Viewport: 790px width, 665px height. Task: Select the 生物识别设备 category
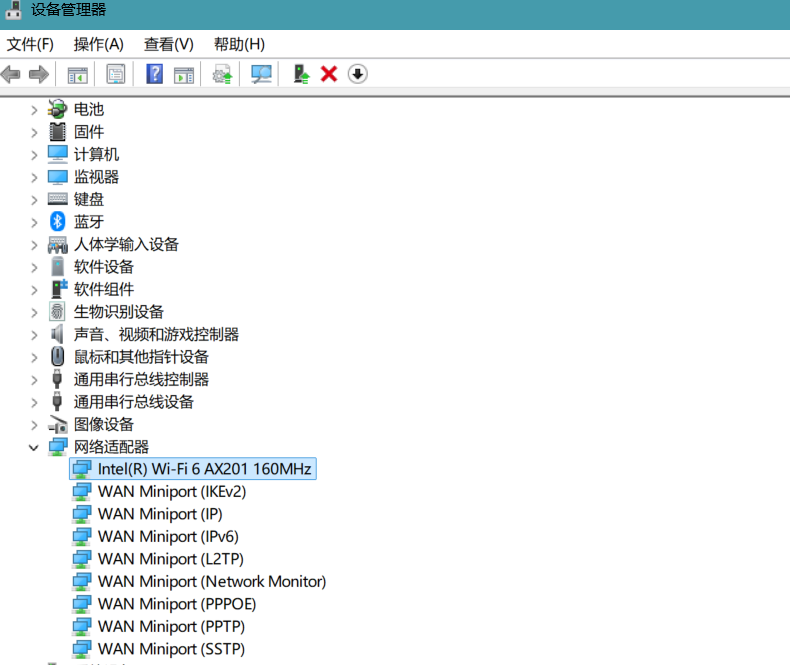pos(118,312)
